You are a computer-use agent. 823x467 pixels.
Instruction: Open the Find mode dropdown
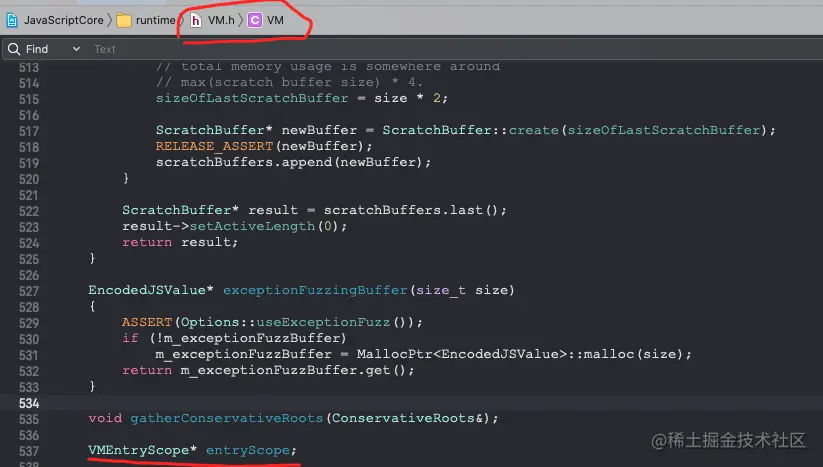click(x=76, y=49)
